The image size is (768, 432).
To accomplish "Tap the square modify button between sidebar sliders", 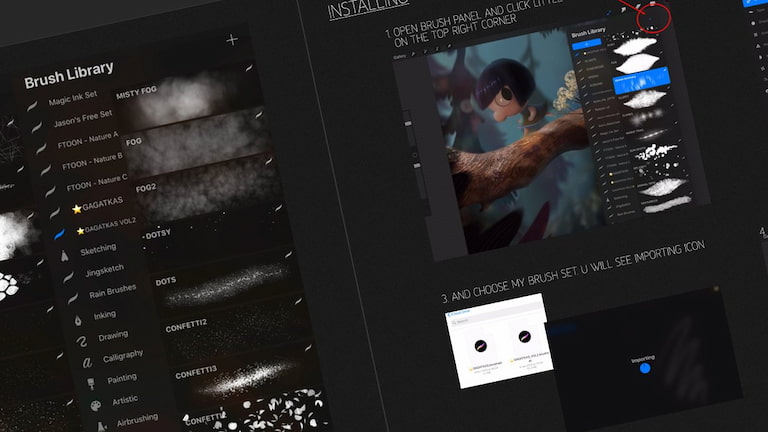I will [414, 155].
